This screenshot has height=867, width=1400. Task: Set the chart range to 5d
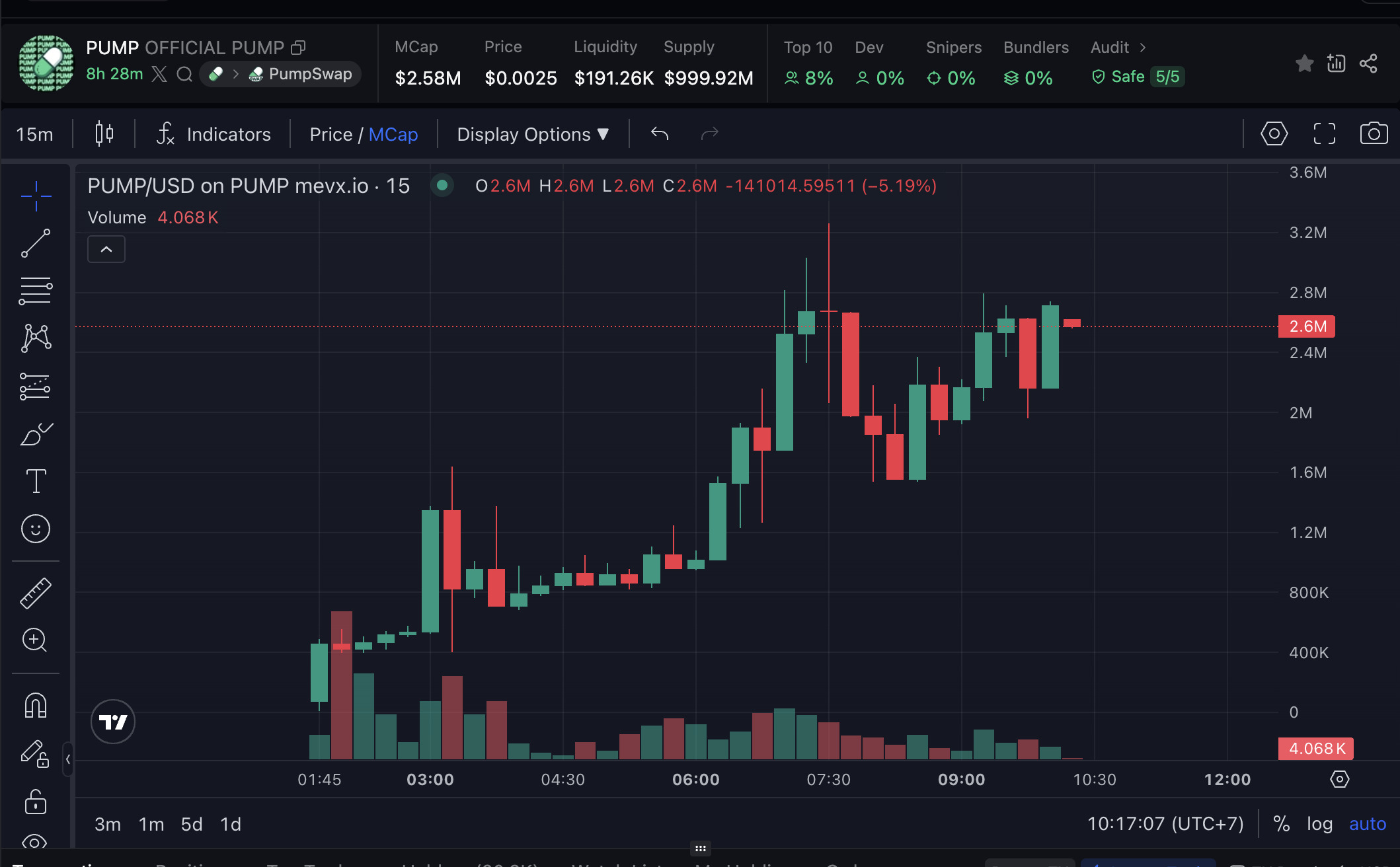click(x=192, y=824)
